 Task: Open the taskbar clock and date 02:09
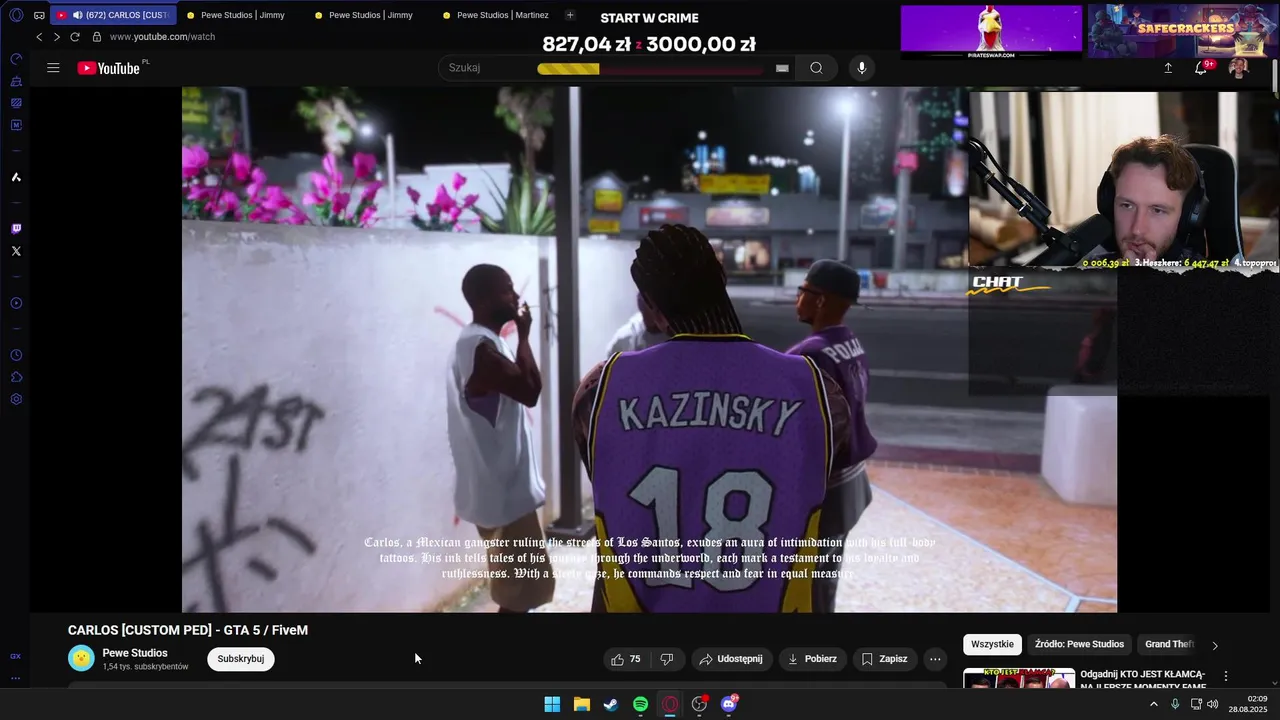click(x=1248, y=704)
